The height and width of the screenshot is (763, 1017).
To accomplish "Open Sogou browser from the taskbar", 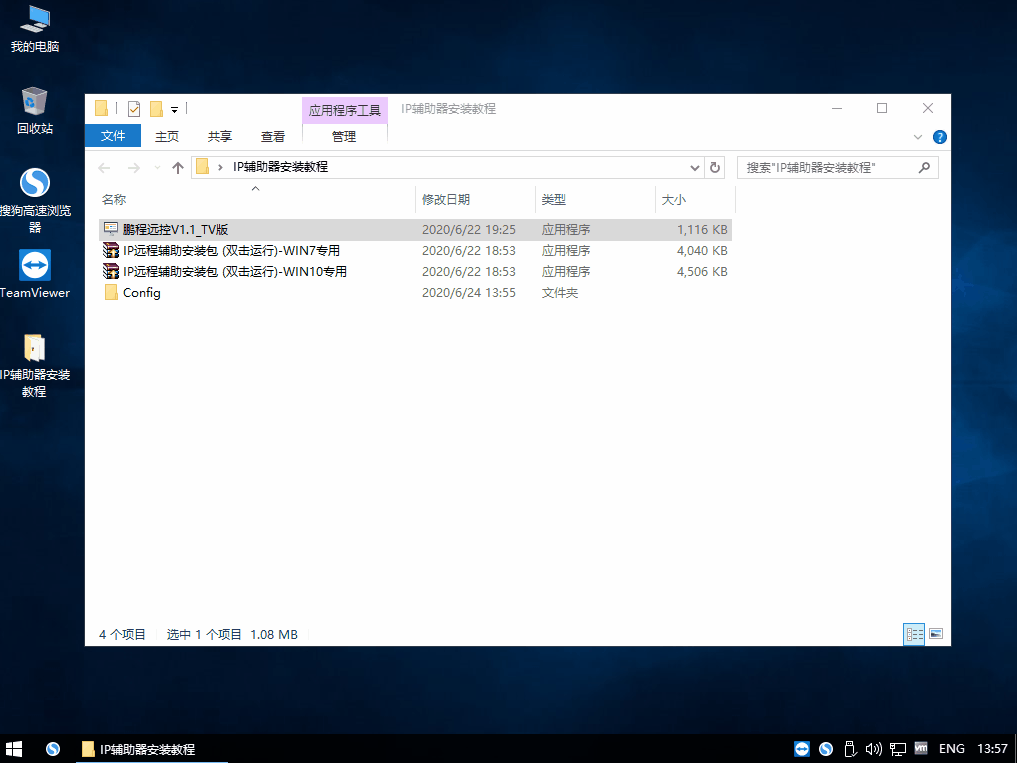I will point(53,749).
